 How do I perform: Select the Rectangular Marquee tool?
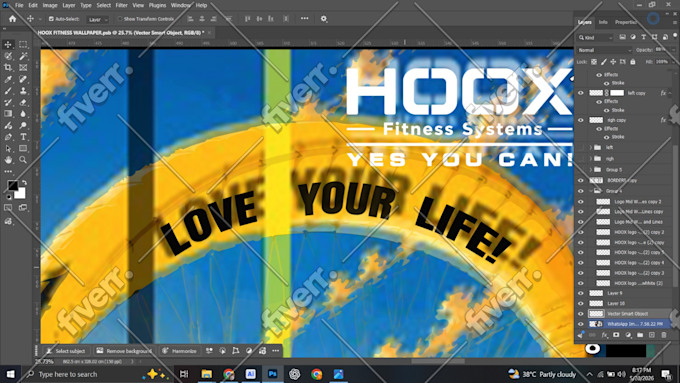coord(23,44)
